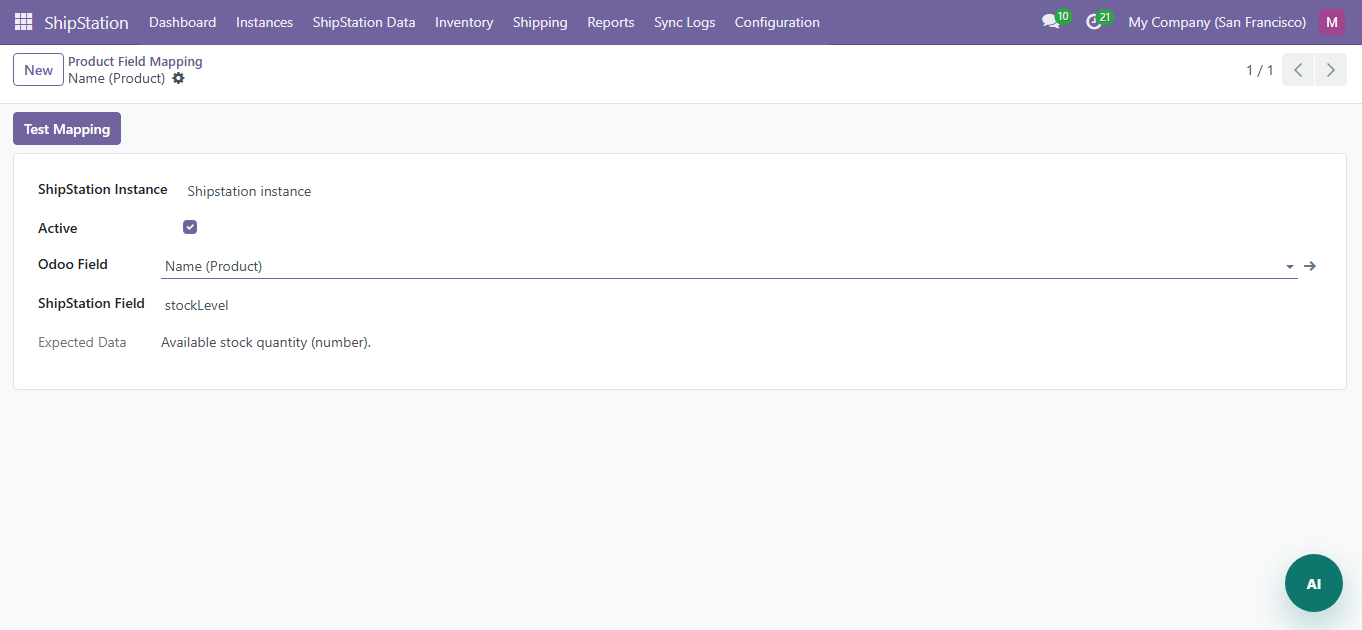Screen dimensions: 1362x630
Task: Open the ShipStation Data menu
Action: point(363,22)
